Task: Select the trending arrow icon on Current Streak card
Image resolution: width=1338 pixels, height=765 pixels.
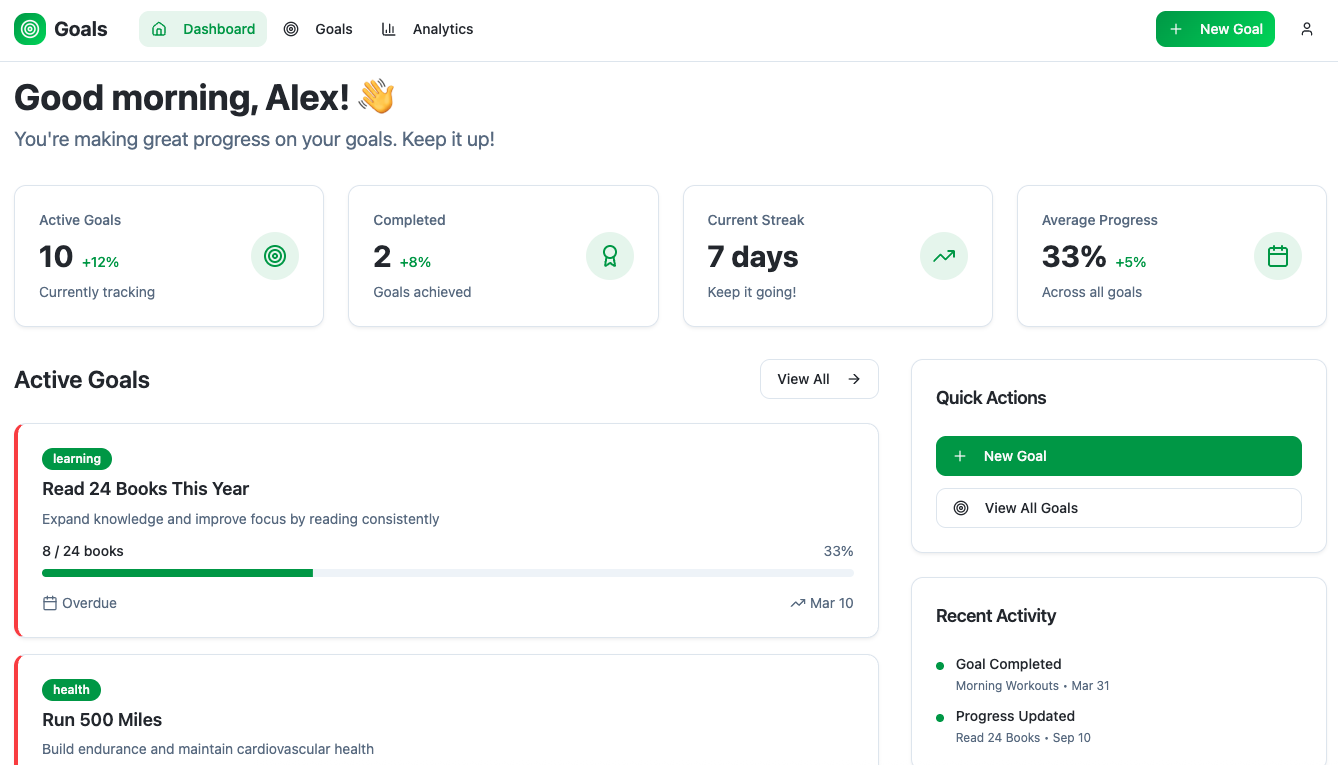Action: [943, 256]
